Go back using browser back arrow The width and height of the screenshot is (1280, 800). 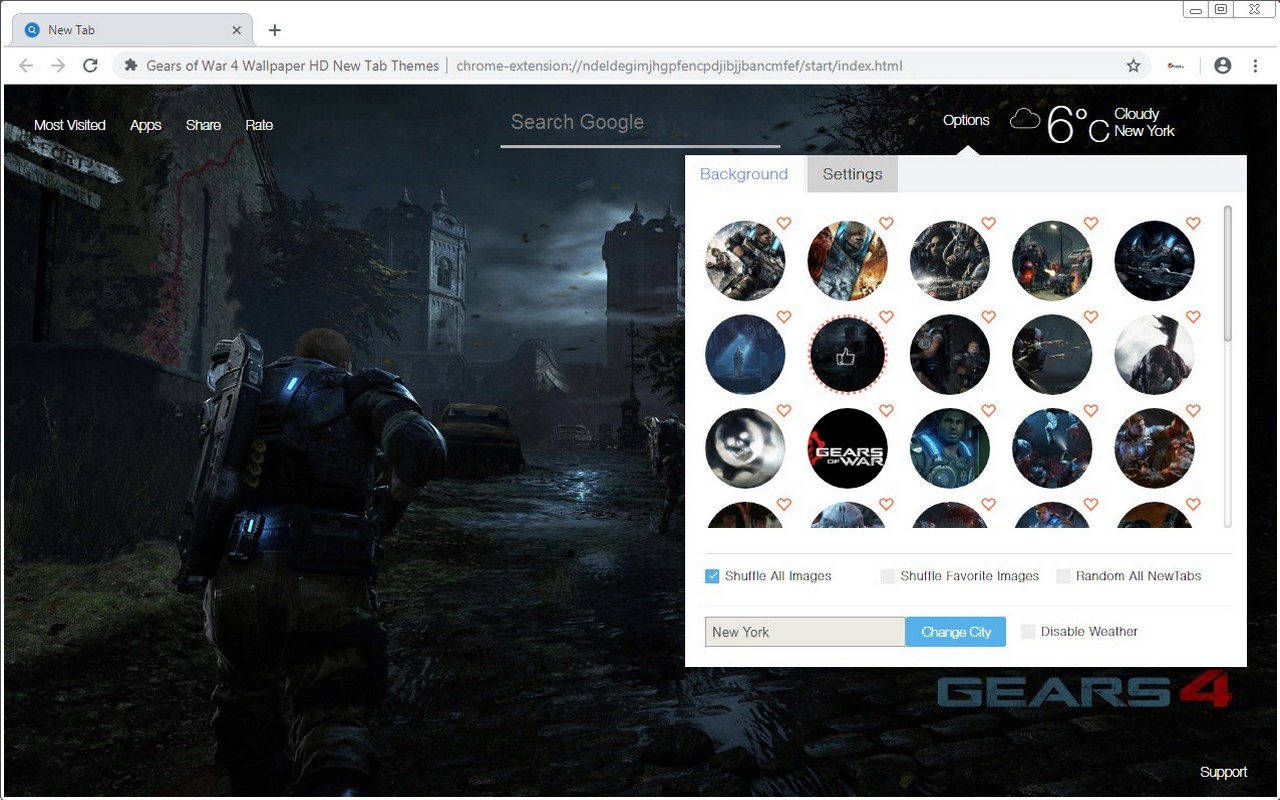26,66
